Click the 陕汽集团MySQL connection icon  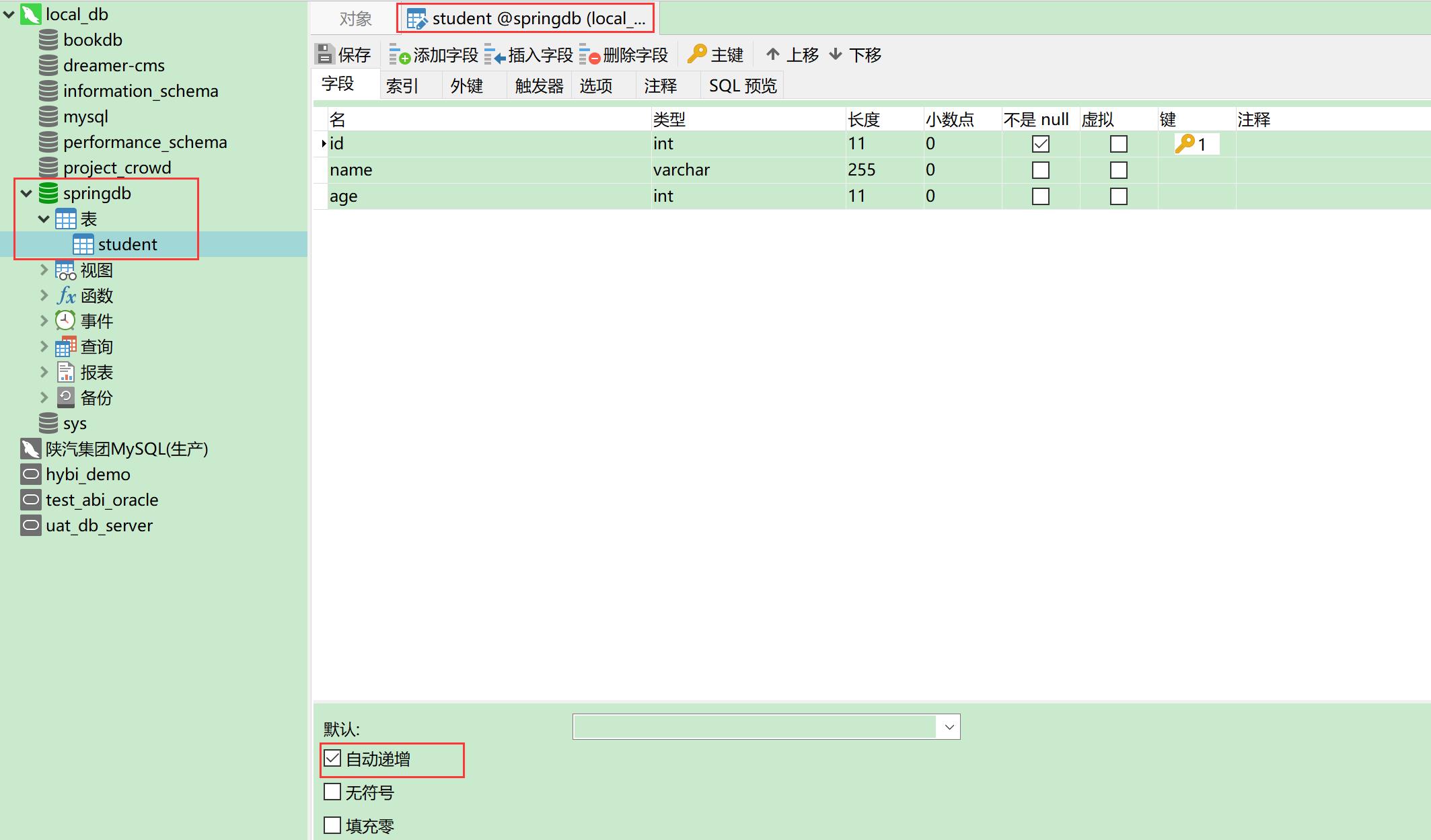[31, 449]
